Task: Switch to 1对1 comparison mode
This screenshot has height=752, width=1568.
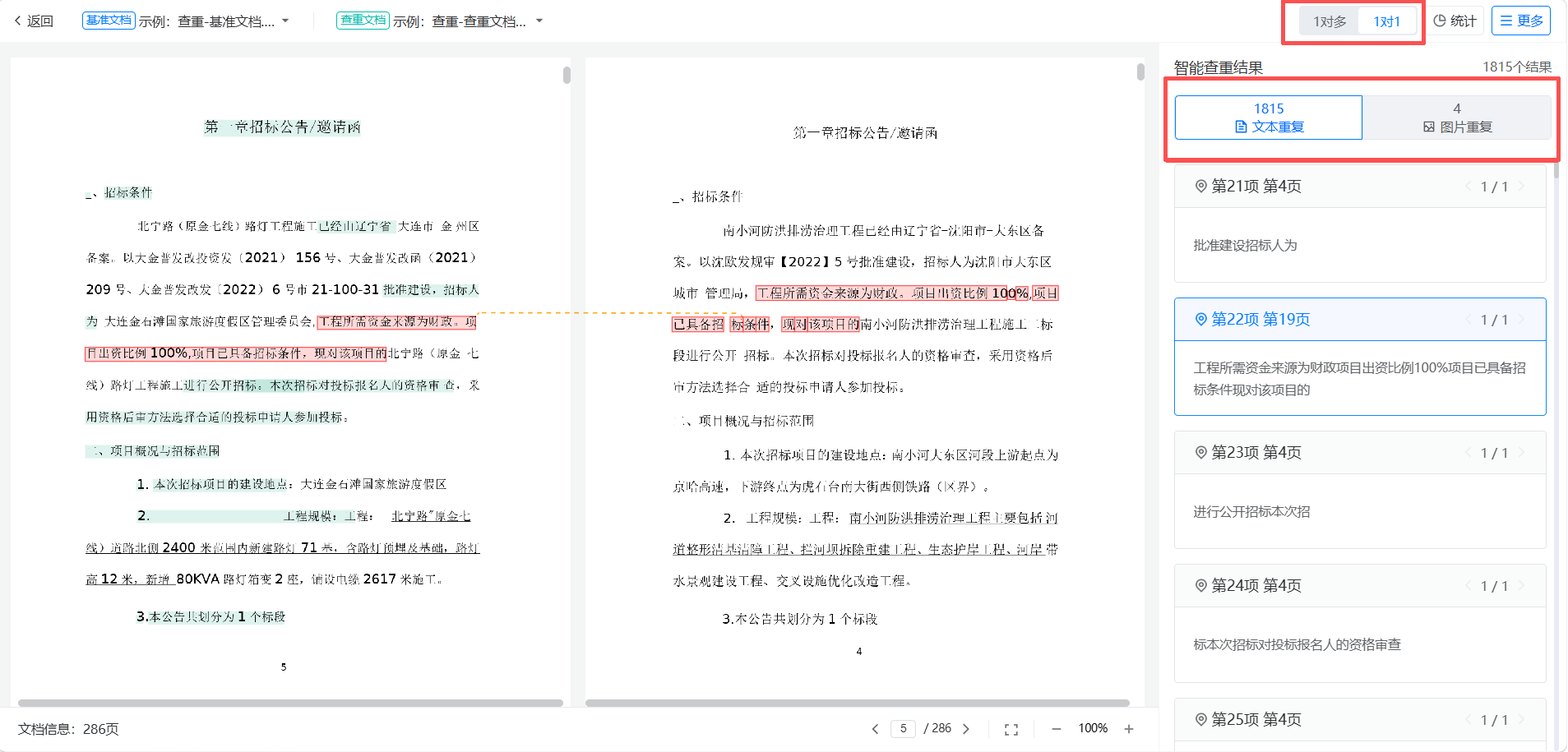Action: 1386,21
